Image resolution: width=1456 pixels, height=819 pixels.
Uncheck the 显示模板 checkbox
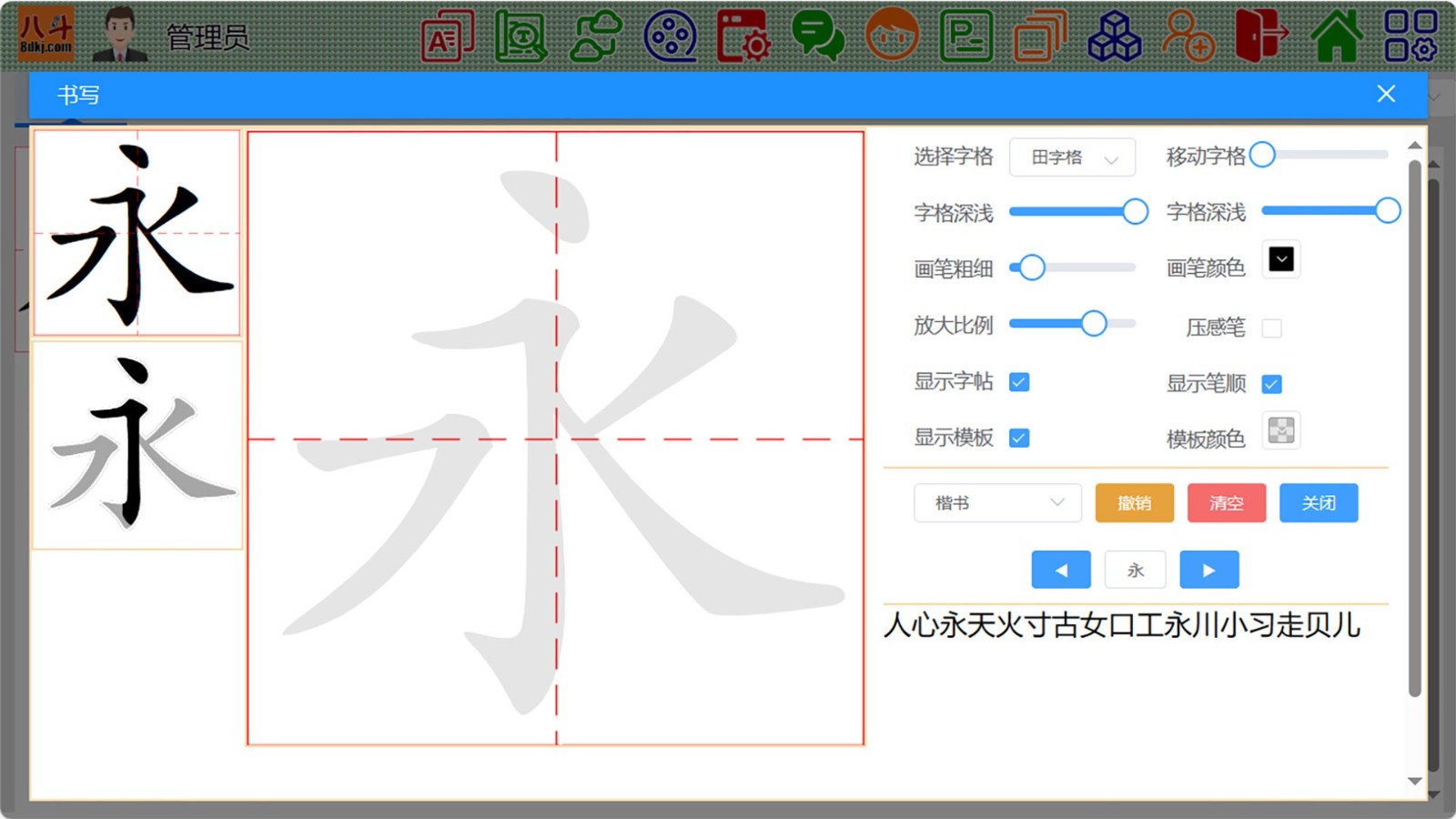point(1021,438)
